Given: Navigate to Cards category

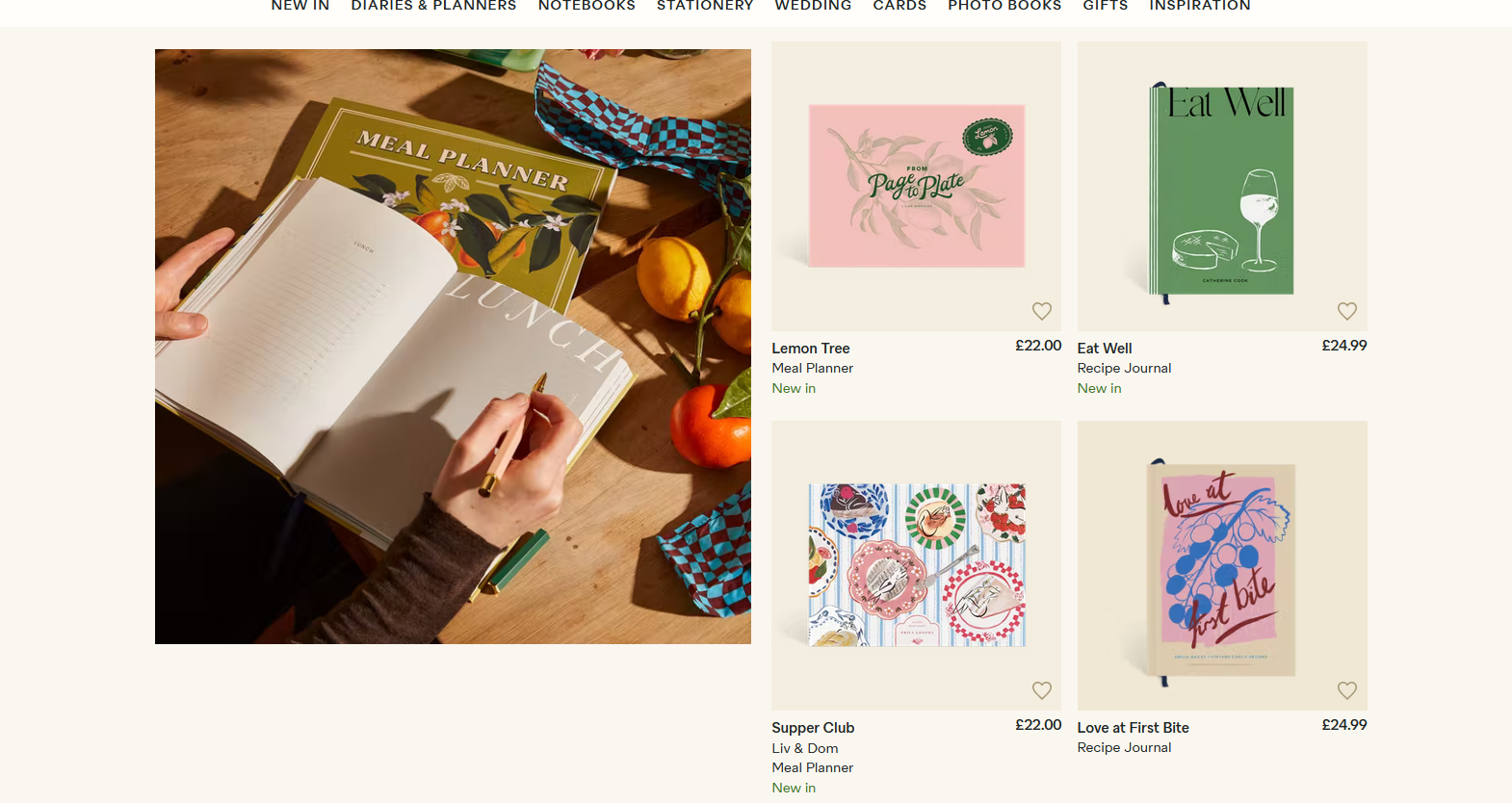Looking at the screenshot, I should pyautogui.click(x=899, y=6).
